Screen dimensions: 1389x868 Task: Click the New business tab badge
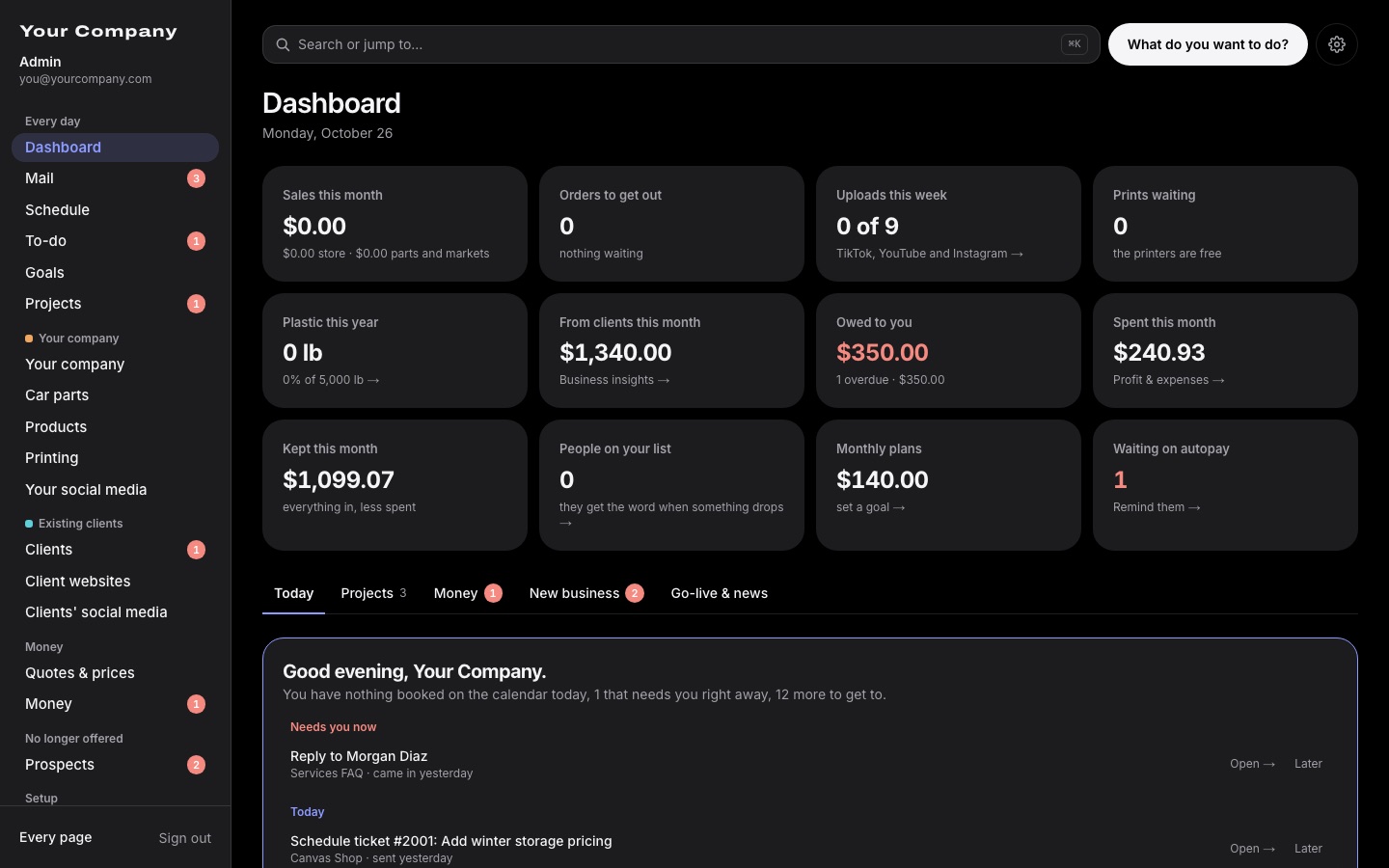635,593
